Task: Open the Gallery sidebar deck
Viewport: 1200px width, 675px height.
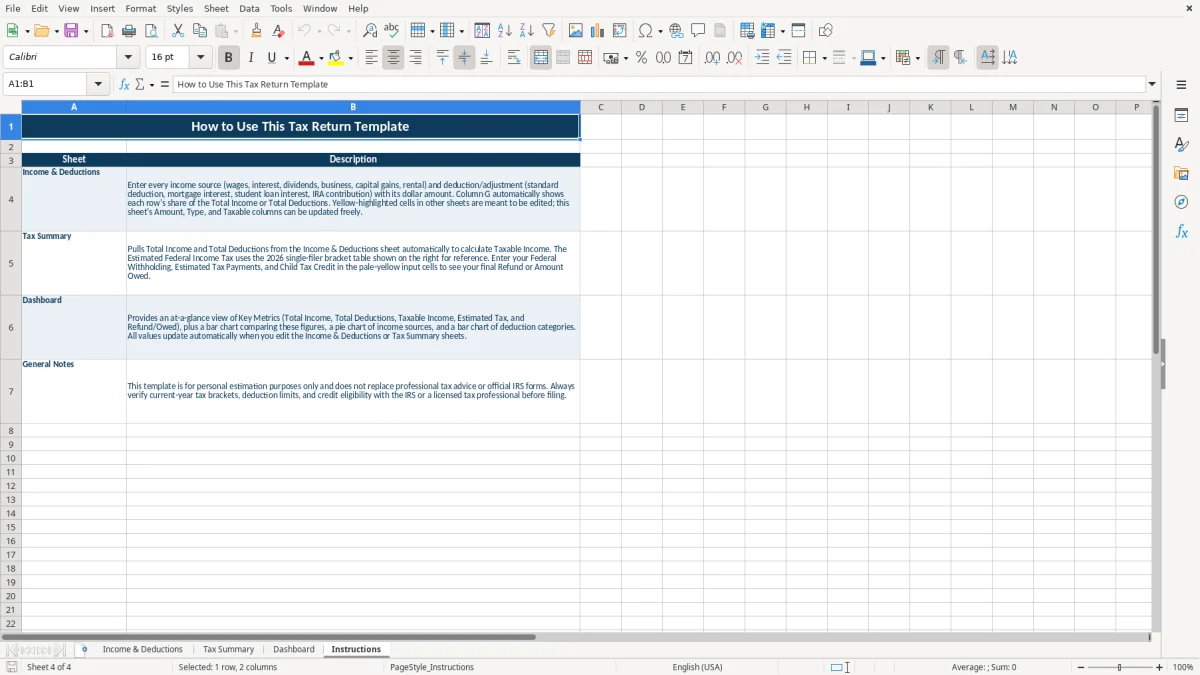Action: tap(1181, 173)
